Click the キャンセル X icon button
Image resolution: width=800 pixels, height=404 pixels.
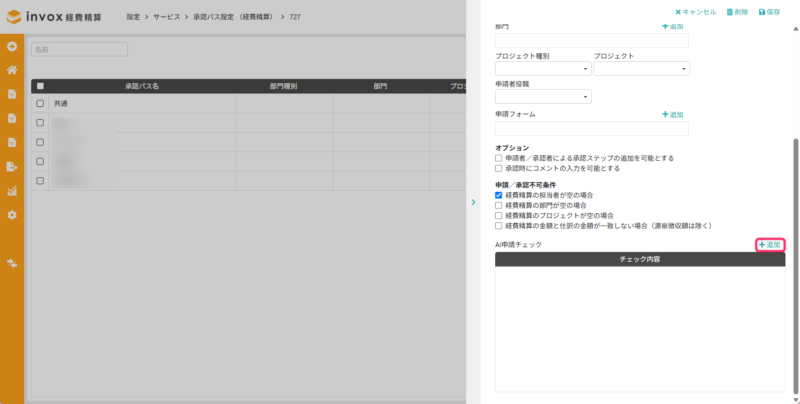click(x=695, y=12)
